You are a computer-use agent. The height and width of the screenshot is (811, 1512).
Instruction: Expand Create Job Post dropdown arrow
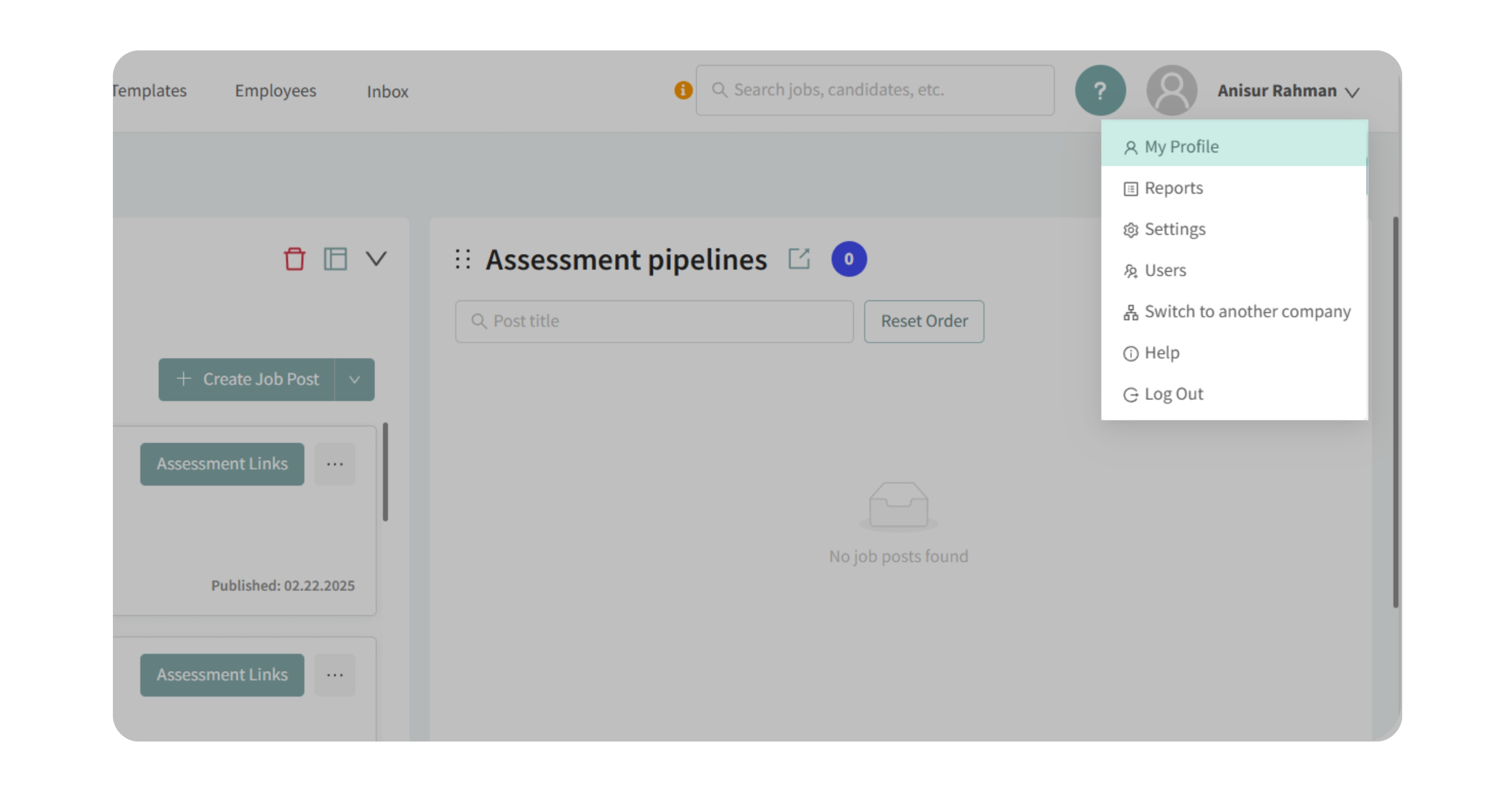point(354,380)
